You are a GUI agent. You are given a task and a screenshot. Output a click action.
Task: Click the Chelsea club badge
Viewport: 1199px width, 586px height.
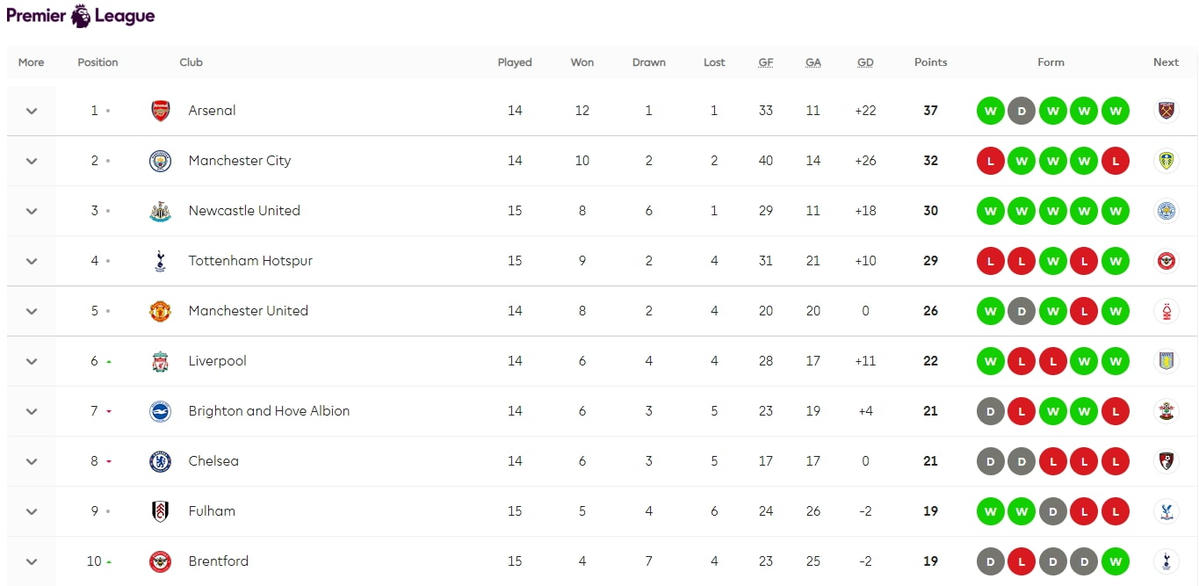pyautogui.click(x=160, y=461)
